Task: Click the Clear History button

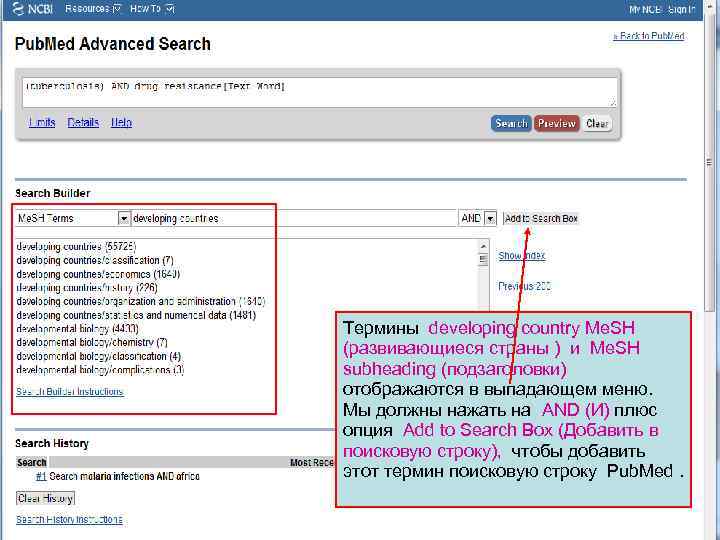Action: pos(45,498)
